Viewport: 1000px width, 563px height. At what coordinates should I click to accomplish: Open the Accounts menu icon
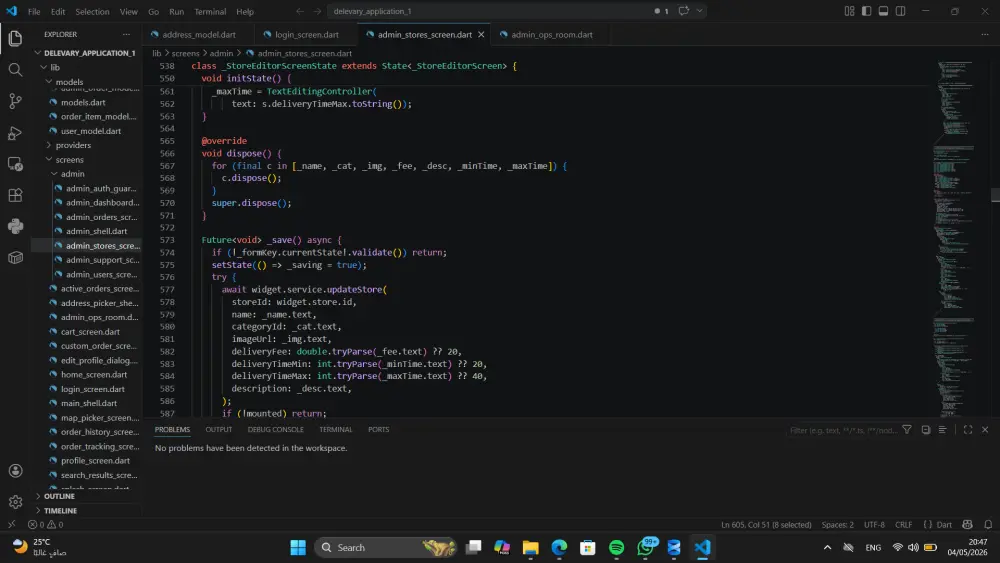pos(15,471)
